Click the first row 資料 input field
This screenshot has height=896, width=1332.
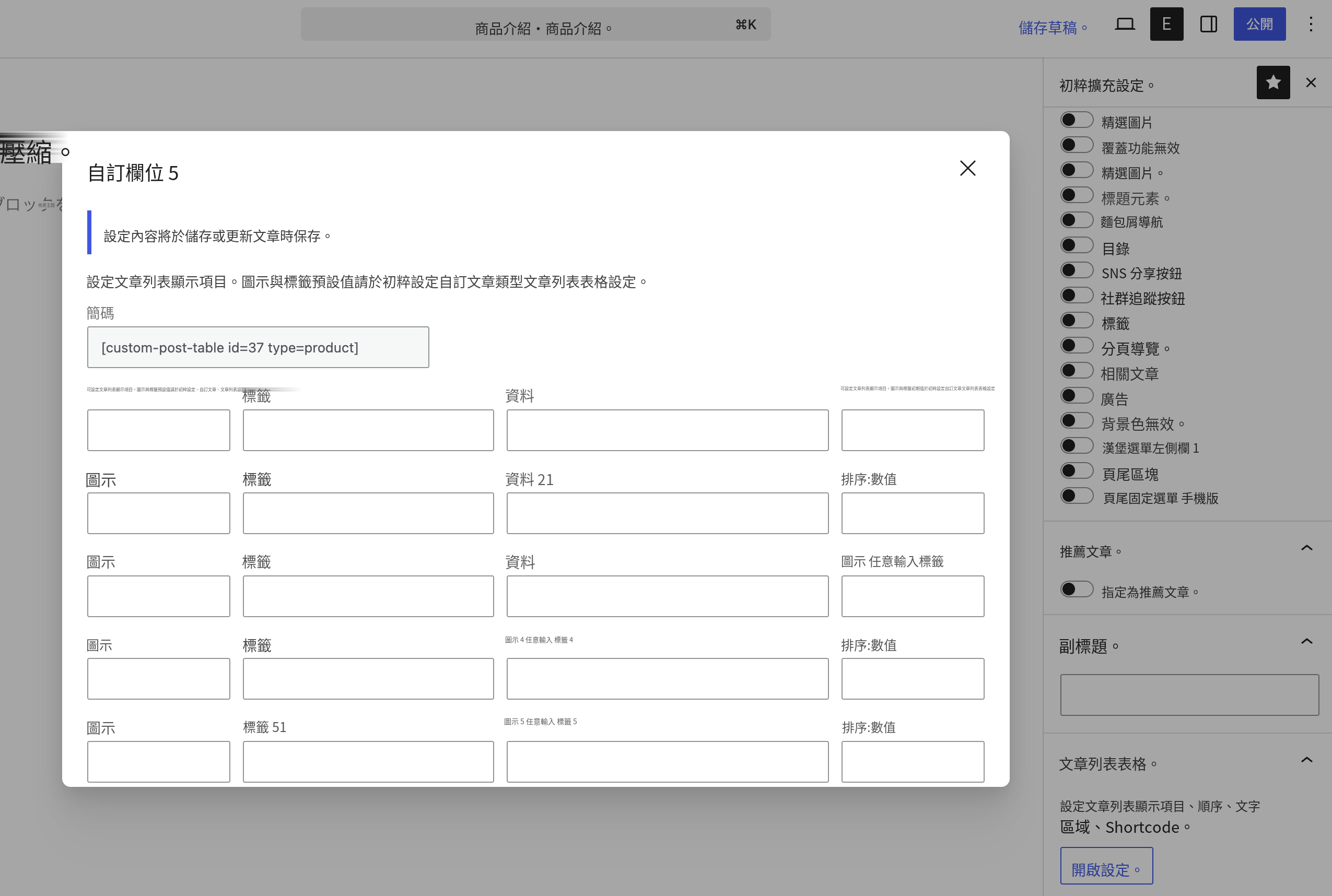pos(667,430)
